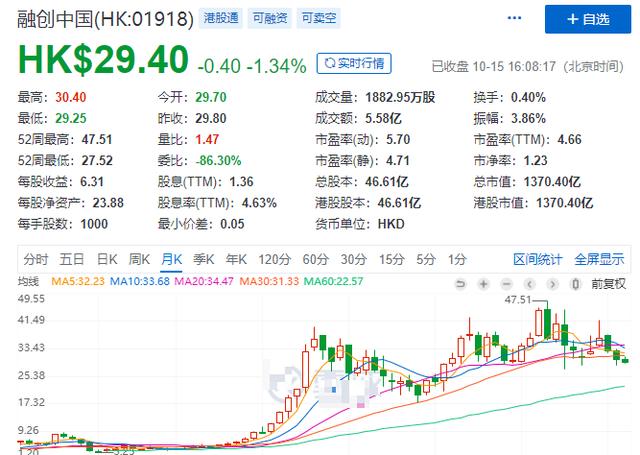
Task: Switch to the 30分 chart tab
Action: (353, 259)
